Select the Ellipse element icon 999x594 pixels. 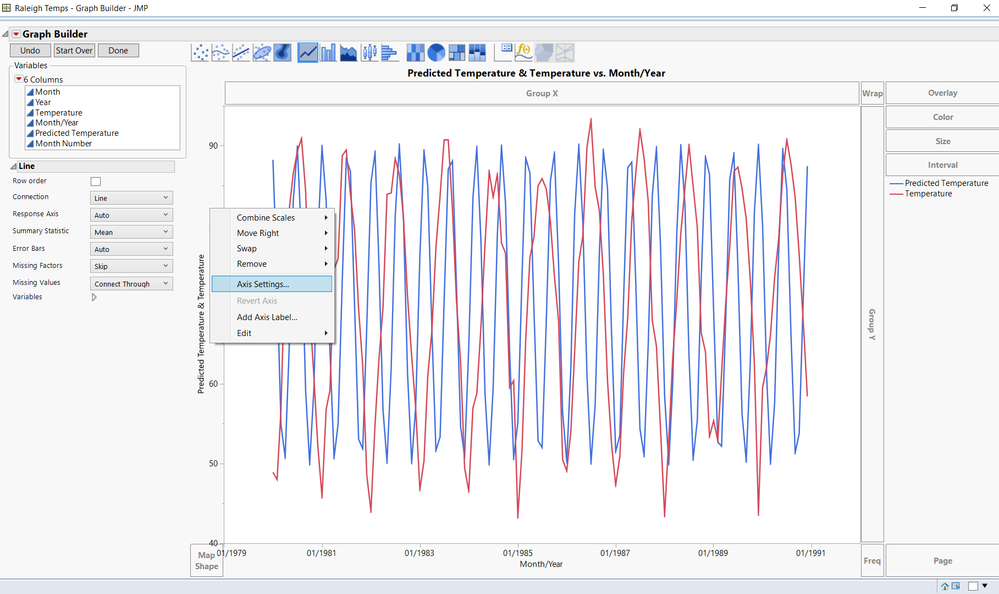click(262, 52)
